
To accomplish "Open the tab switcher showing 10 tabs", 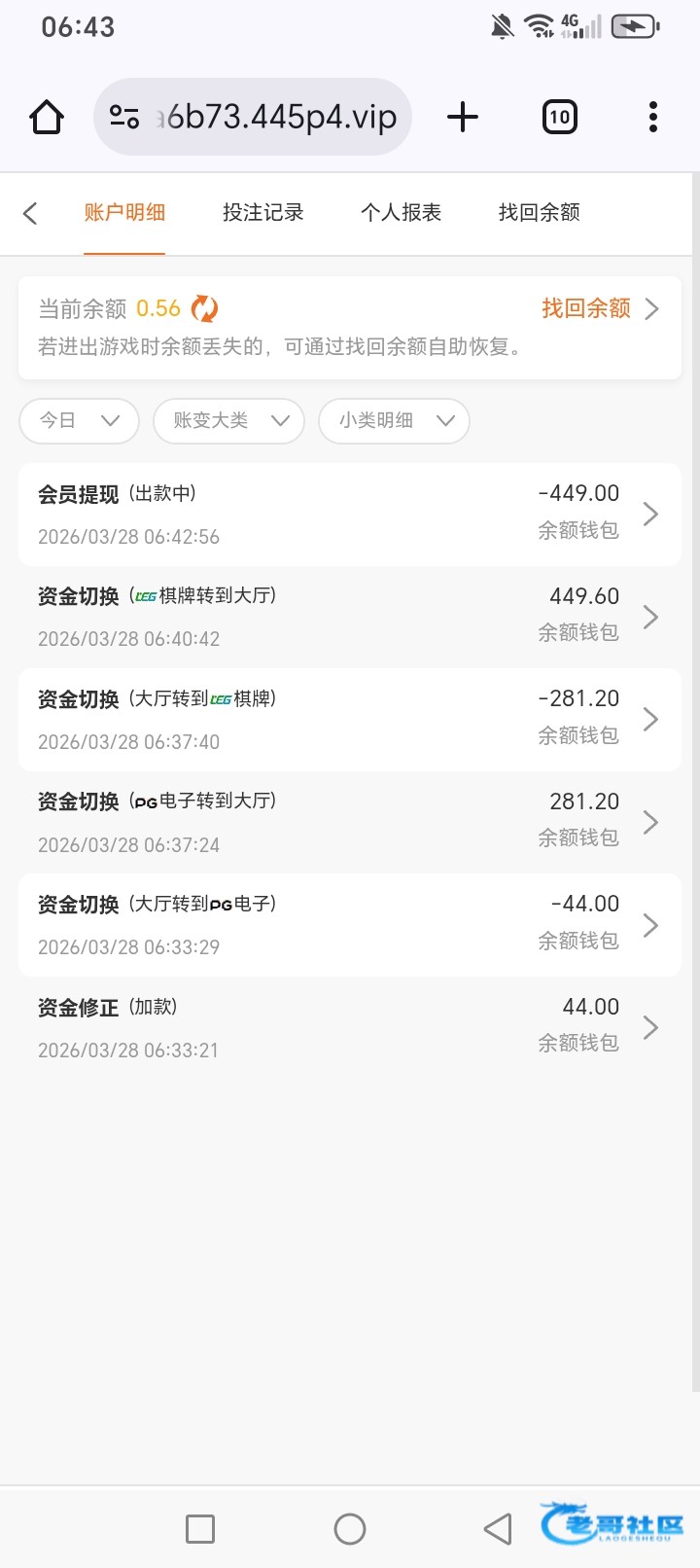I will [x=559, y=118].
